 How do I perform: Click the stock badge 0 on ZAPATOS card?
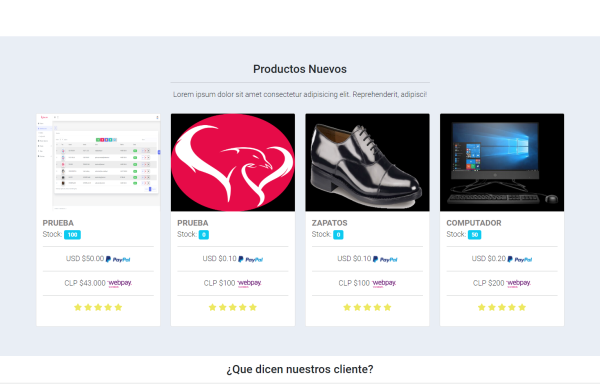(x=338, y=235)
